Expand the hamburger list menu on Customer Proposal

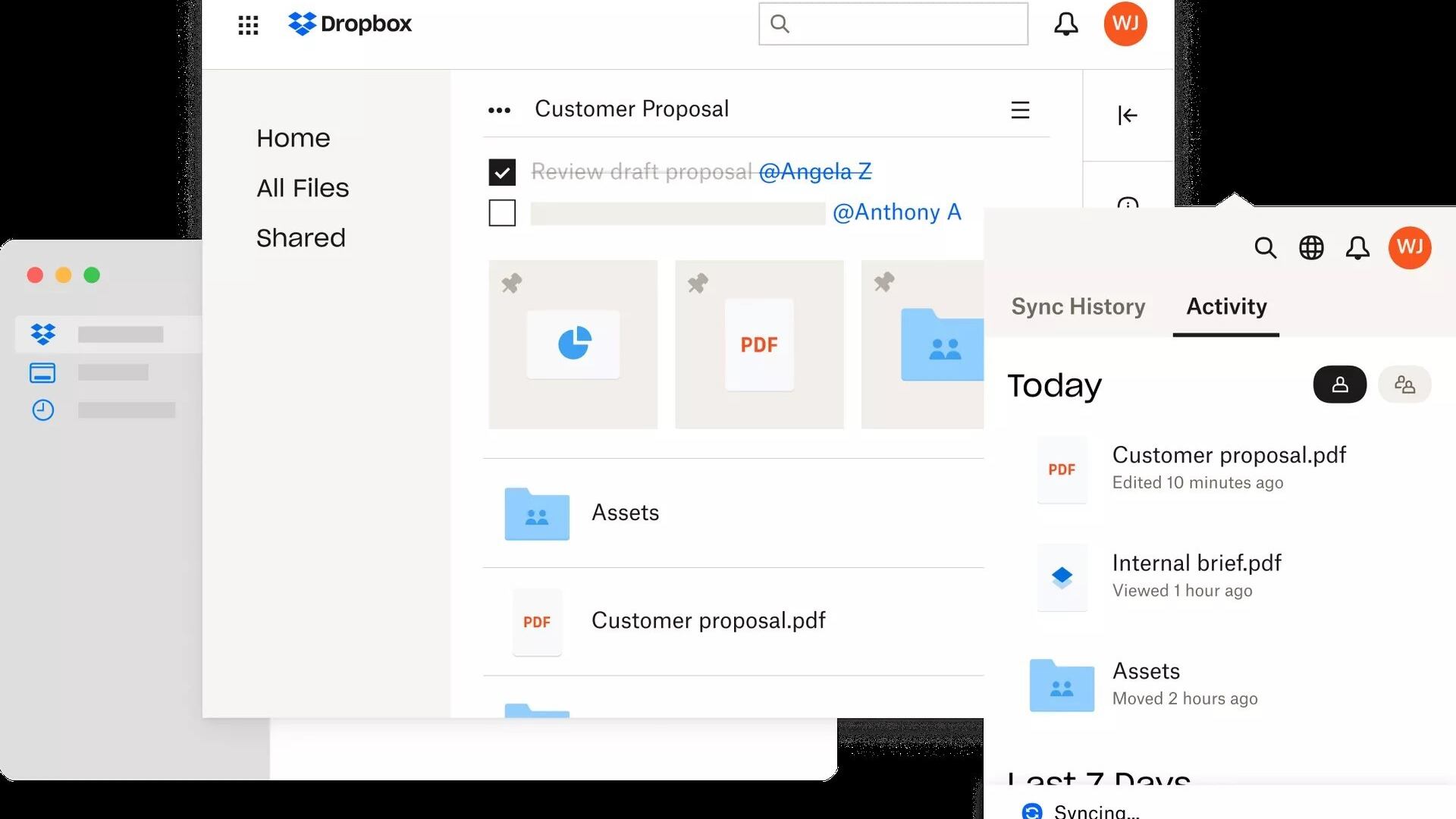click(1020, 111)
